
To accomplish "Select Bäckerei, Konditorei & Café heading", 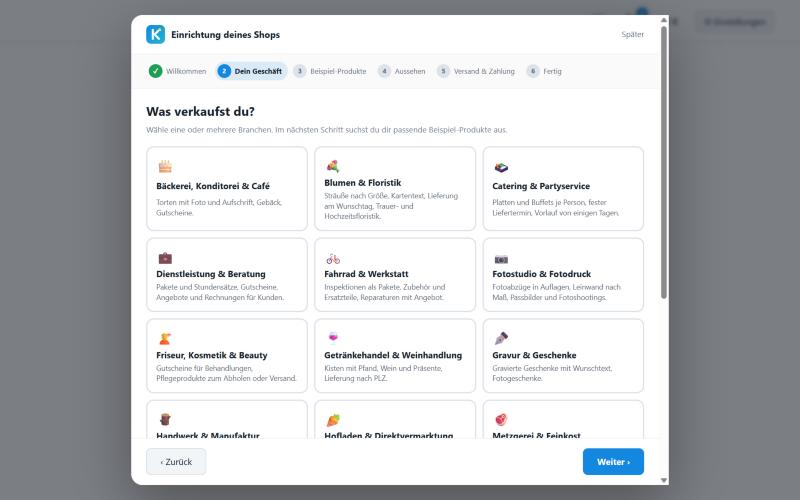I will [213, 186].
